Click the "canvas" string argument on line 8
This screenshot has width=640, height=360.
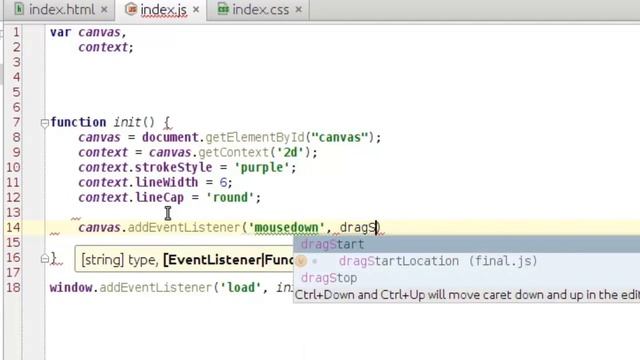340,137
